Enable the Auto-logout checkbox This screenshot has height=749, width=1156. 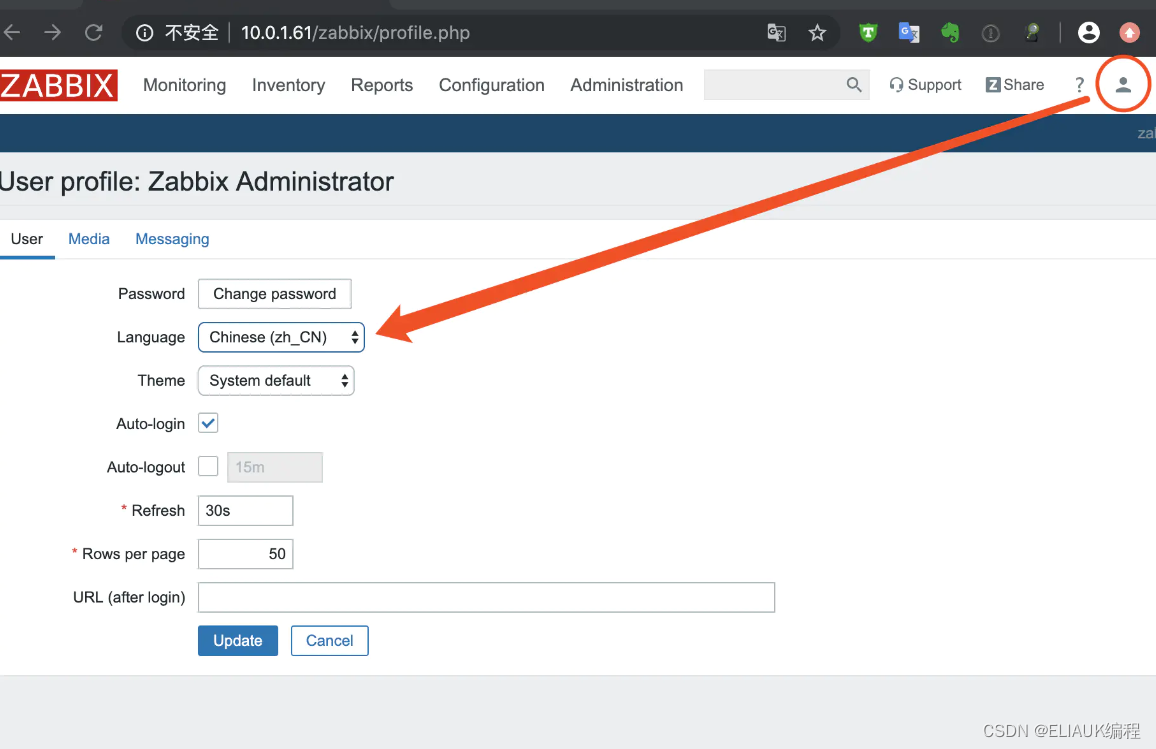[x=208, y=466]
